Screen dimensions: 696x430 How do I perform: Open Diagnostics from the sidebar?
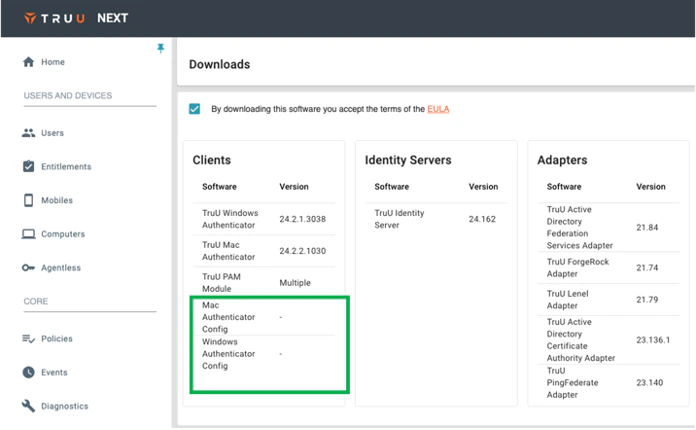pos(65,406)
